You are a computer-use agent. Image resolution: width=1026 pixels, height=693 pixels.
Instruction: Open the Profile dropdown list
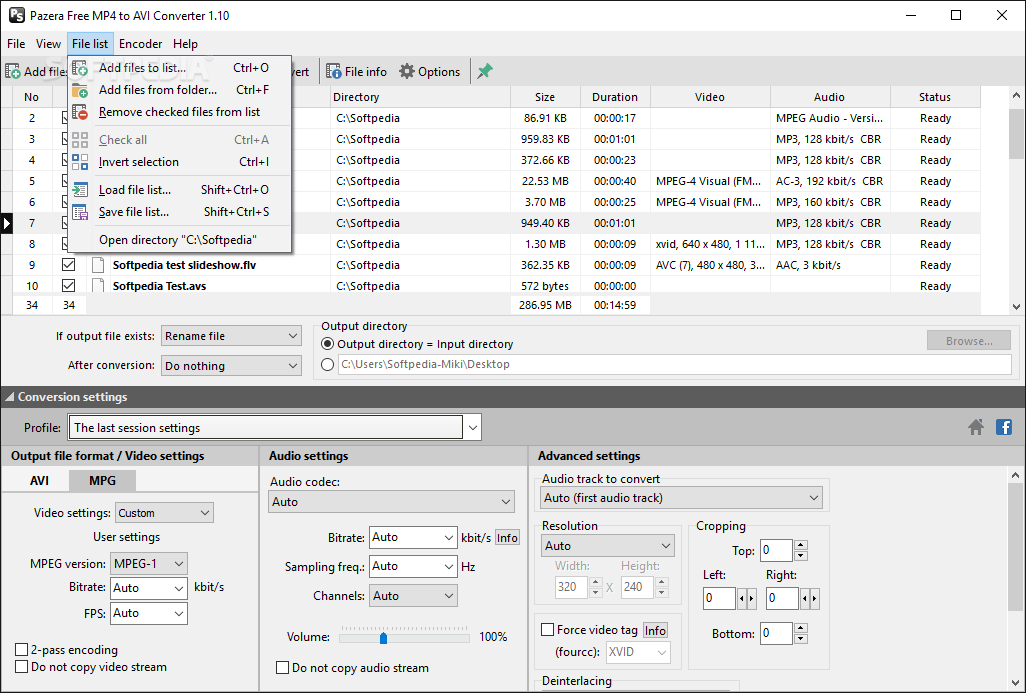pyautogui.click(x=472, y=428)
